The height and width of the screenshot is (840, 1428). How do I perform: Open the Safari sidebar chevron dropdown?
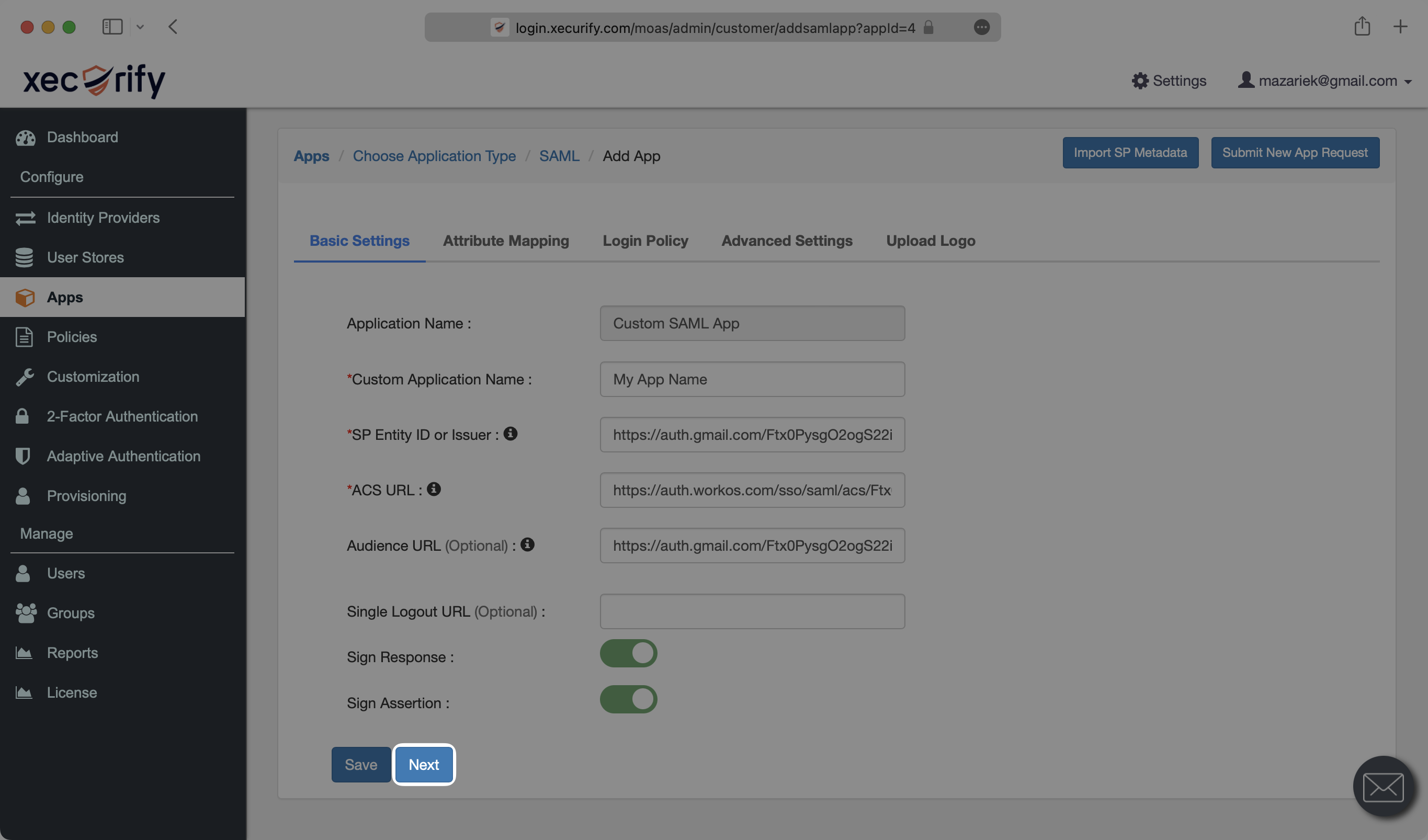click(140, 27)
